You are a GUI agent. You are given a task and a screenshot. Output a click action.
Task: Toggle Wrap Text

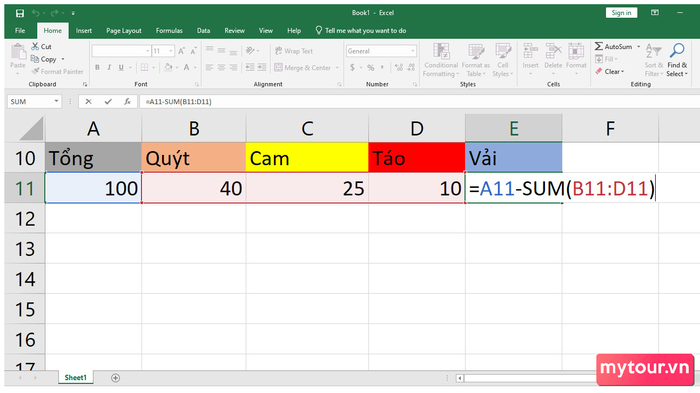tap(294, 51)
